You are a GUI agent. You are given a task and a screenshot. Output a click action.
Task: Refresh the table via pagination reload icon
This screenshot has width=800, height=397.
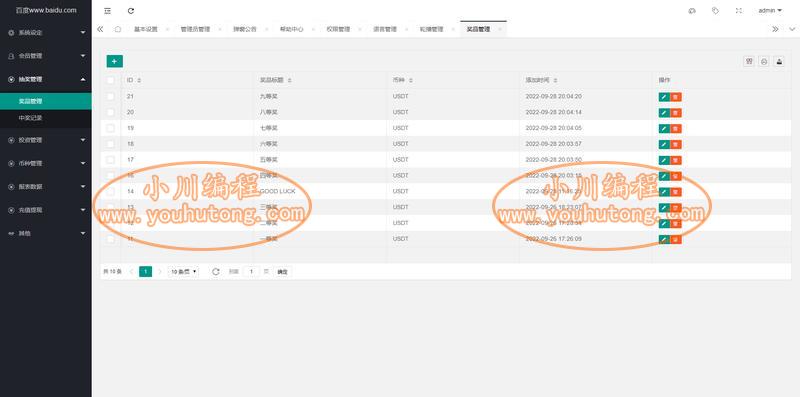(x=216, y=272)
